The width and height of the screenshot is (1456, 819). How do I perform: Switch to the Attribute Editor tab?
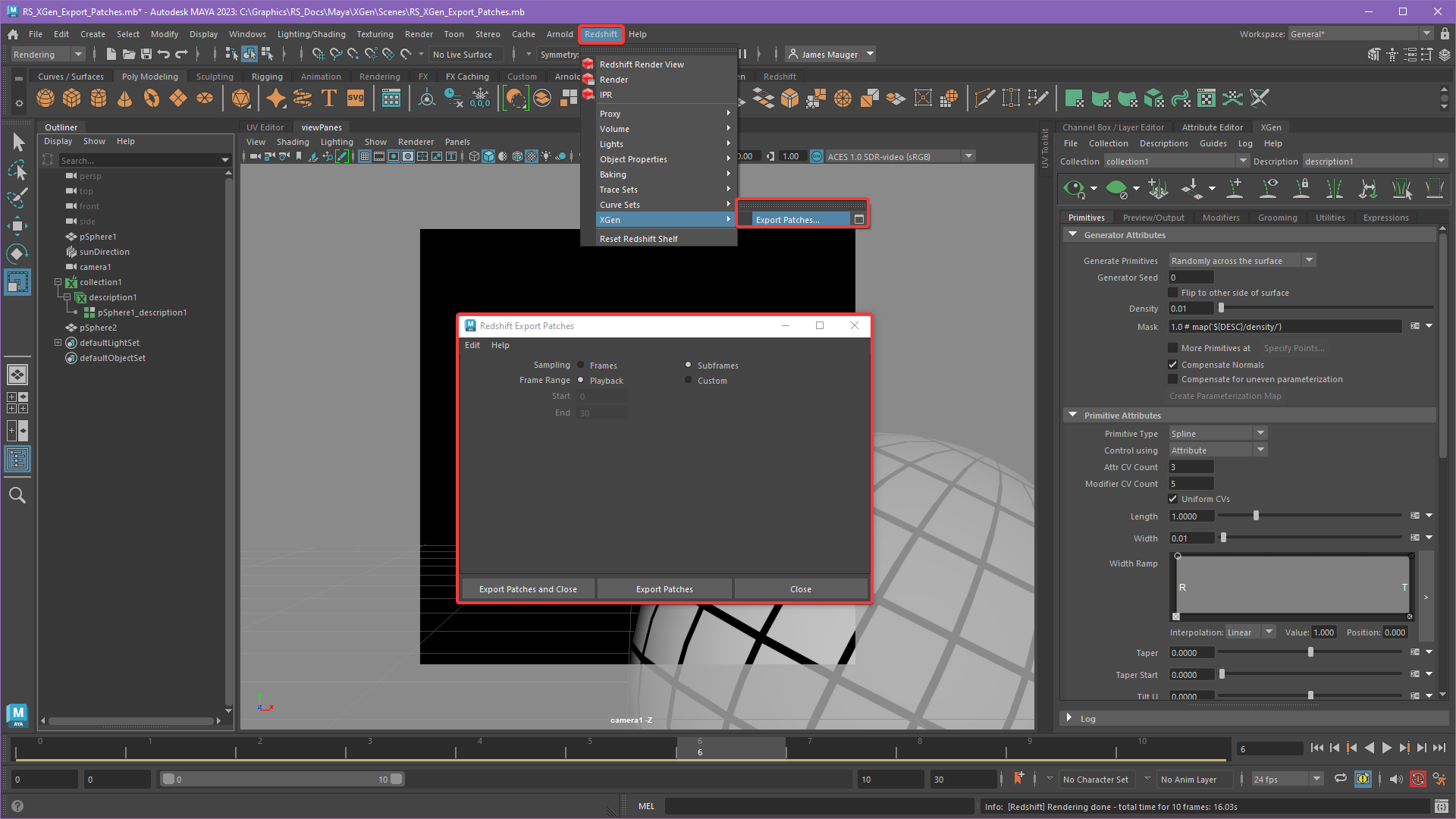(1212, 127)
